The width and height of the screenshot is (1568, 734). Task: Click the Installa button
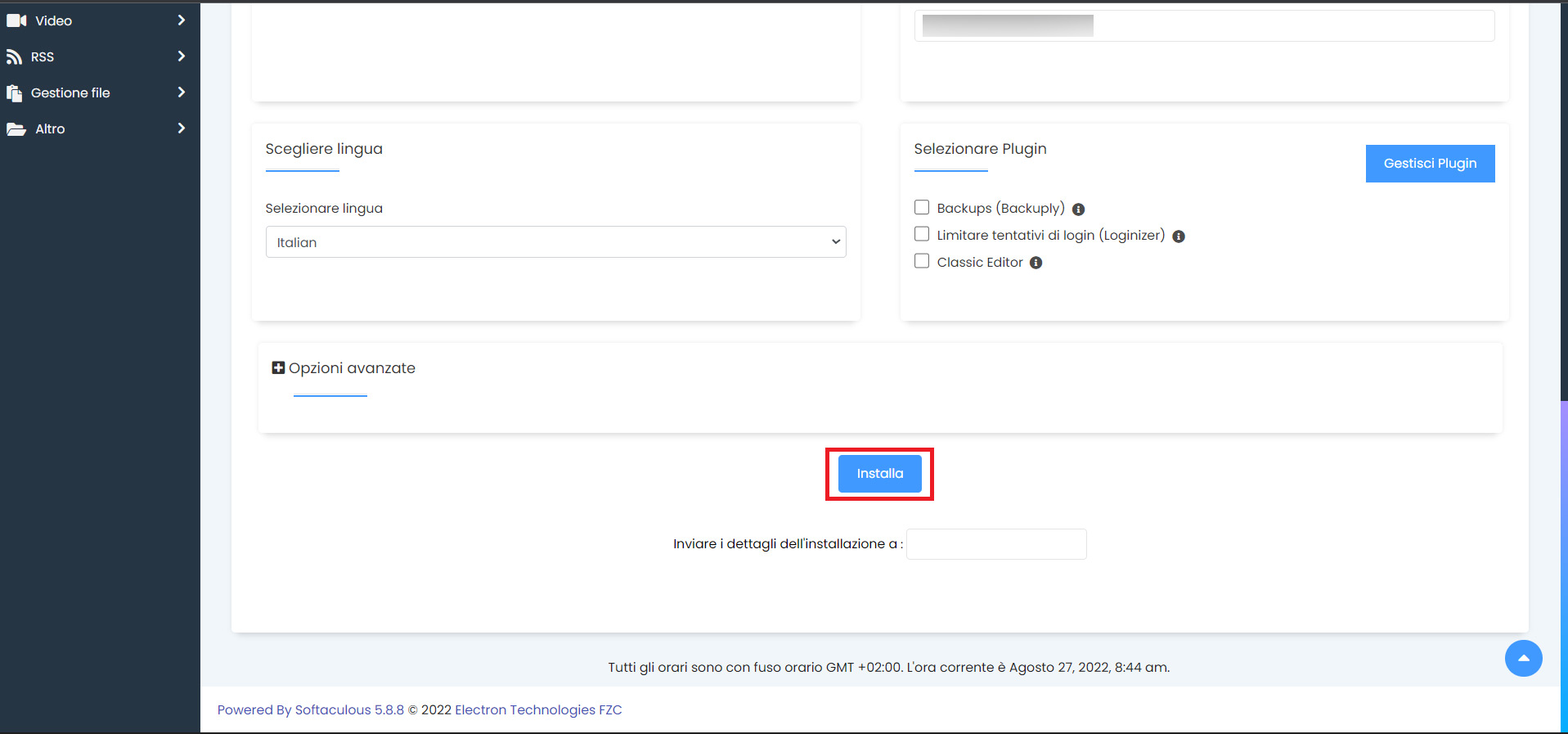tap(880, 474)
